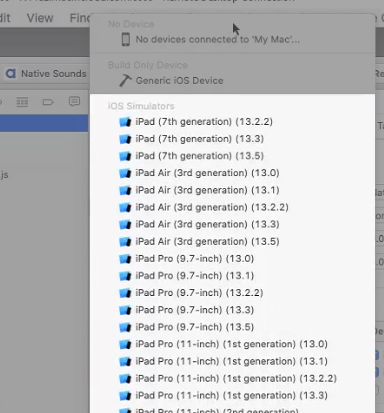Select iPad Pro (9.7-inch) (13.3)
This screenshot has height=413, width=384.
point(232,310)
